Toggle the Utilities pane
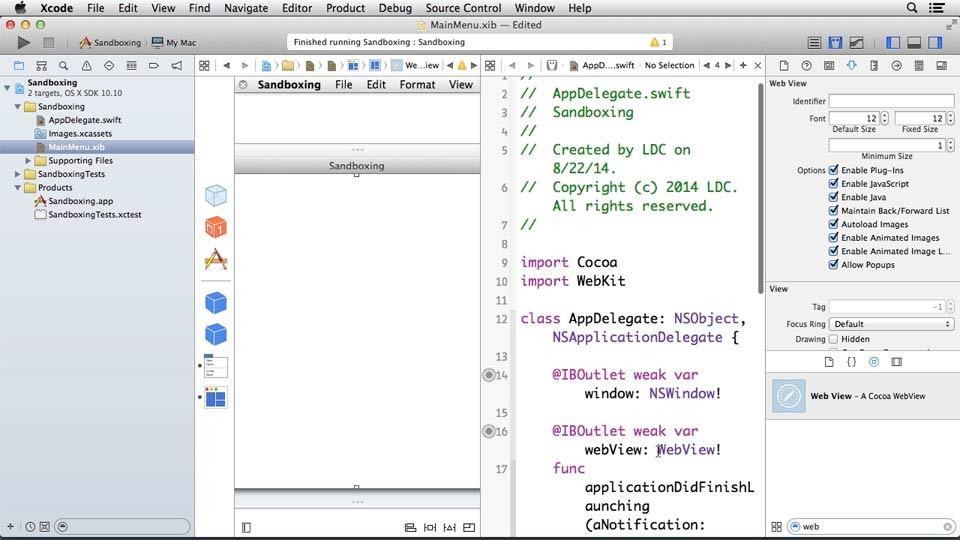Screen dimensions: 960x540 (x=935, y=42)
